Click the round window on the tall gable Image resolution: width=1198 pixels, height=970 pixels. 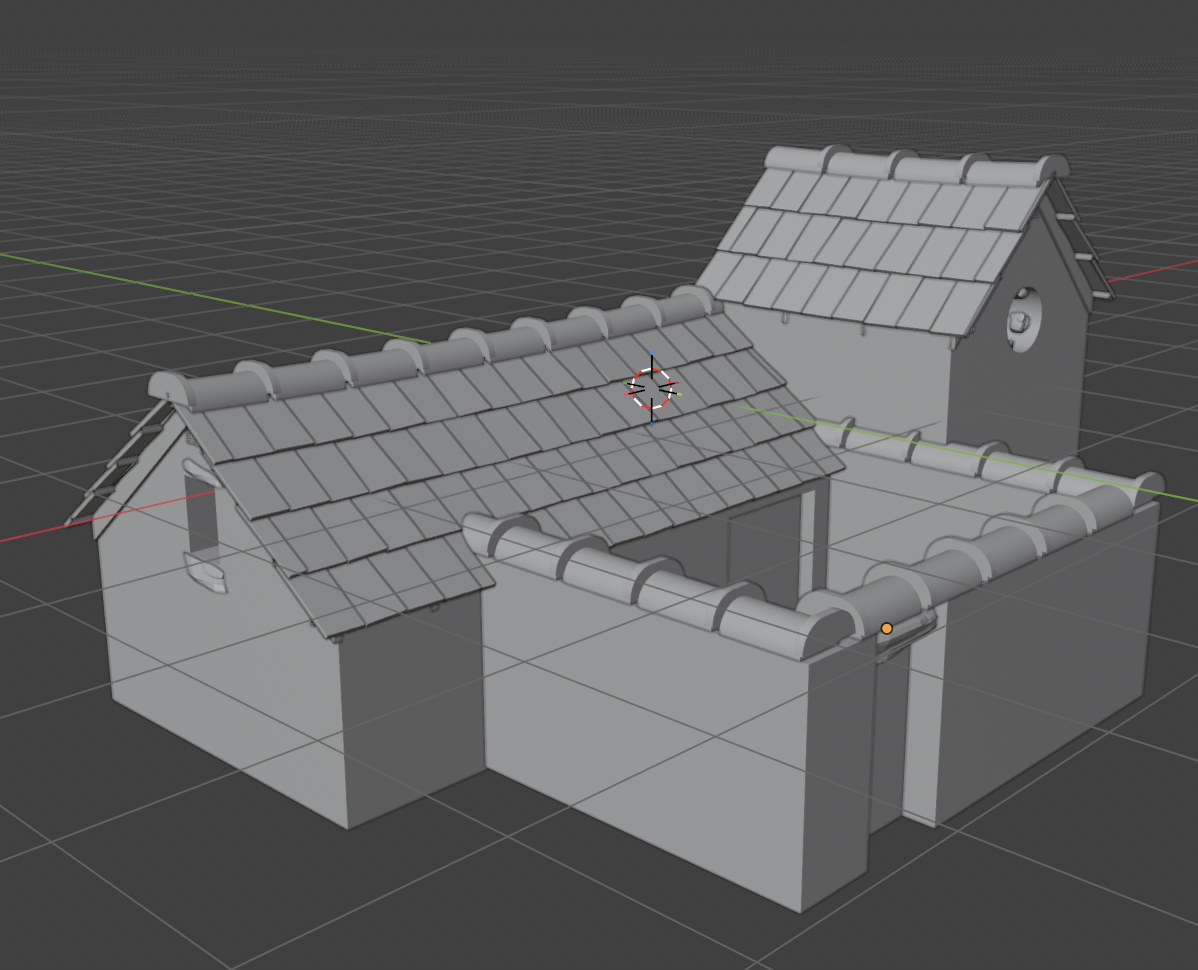pyautogui.click(x=1024, y=319)
